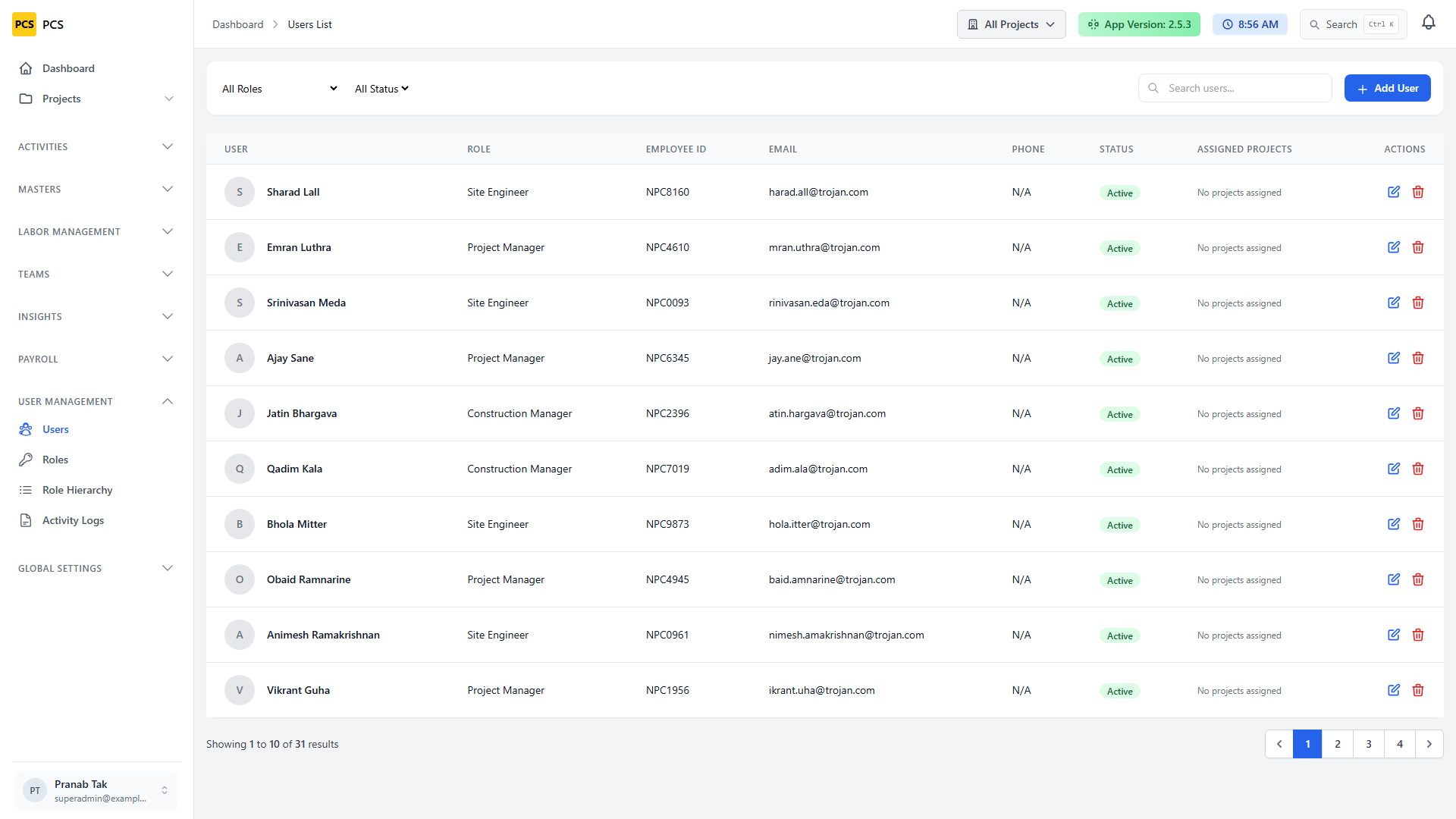The height and width of the screenshot is (819, 1456).
Task: Delete user Vikrant Guha
Action: click(x=1418, y=690)
